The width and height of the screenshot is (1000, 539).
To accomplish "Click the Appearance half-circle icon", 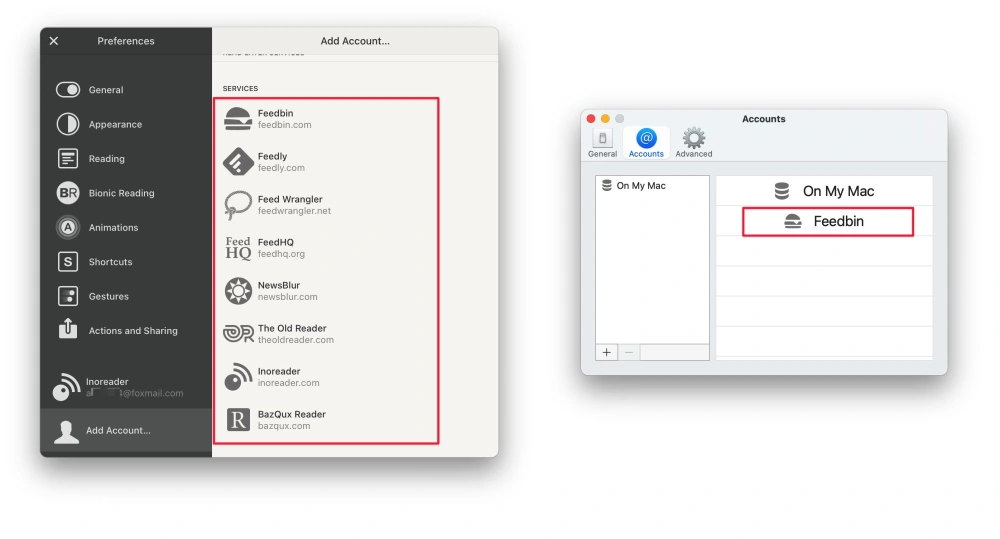I will coord(68,124).
